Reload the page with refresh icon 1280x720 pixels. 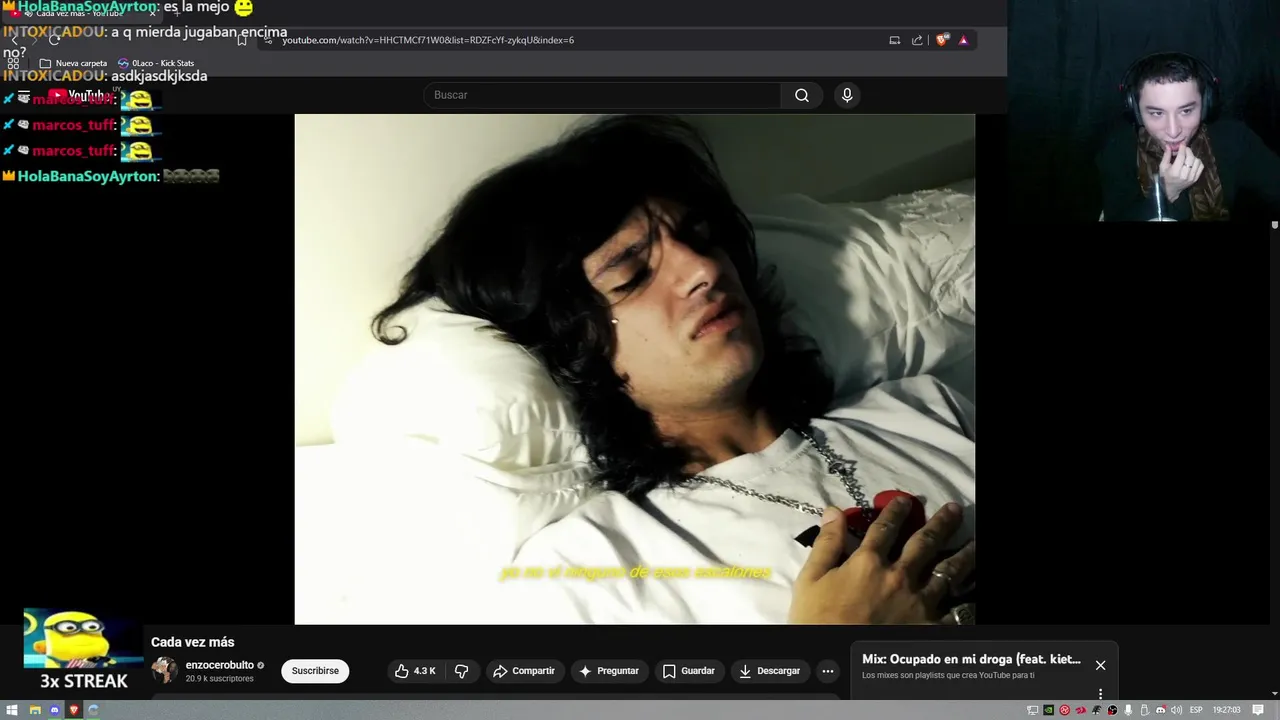(x=54, y=40)
